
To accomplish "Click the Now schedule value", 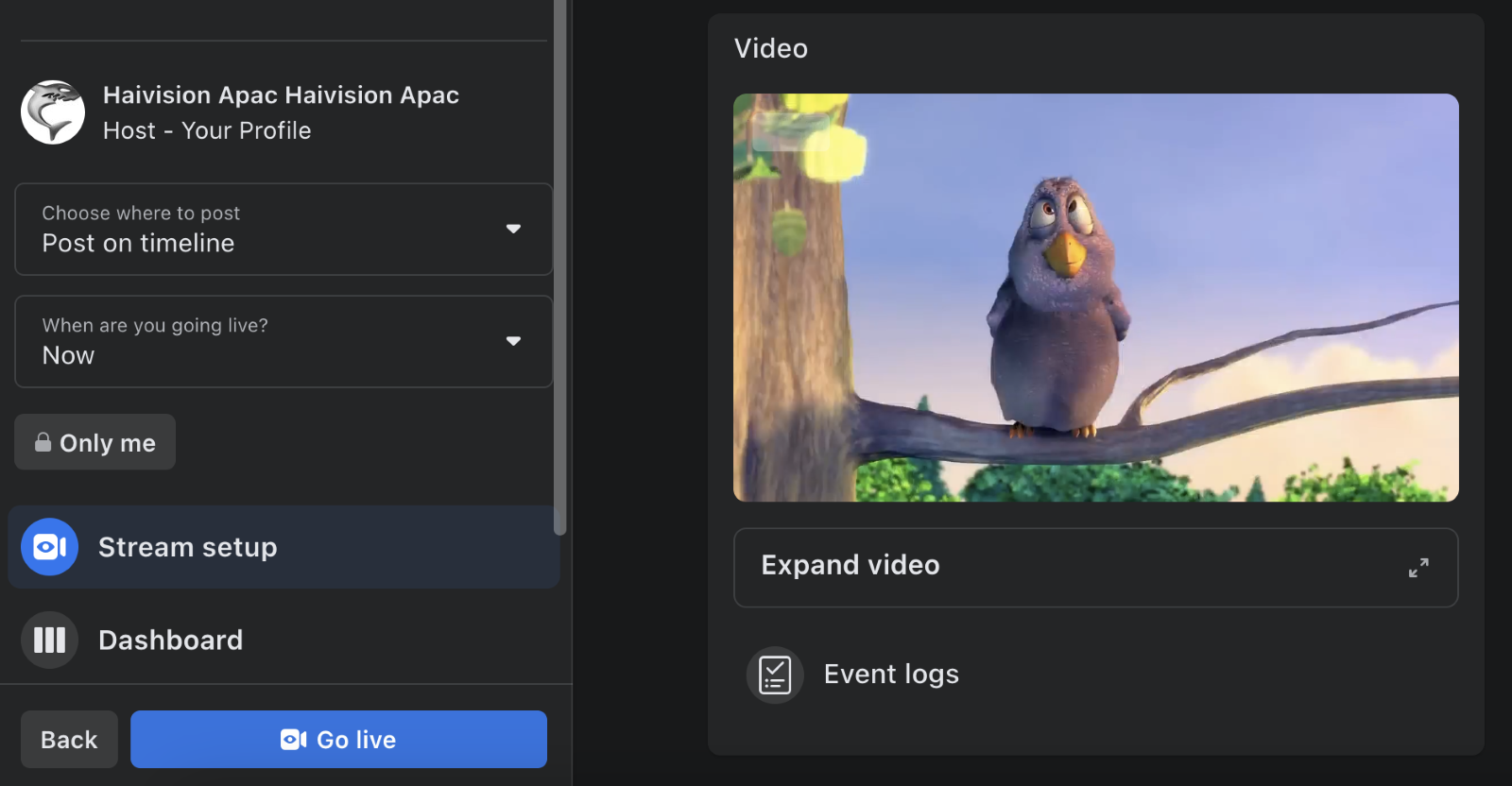I will 68,356.
